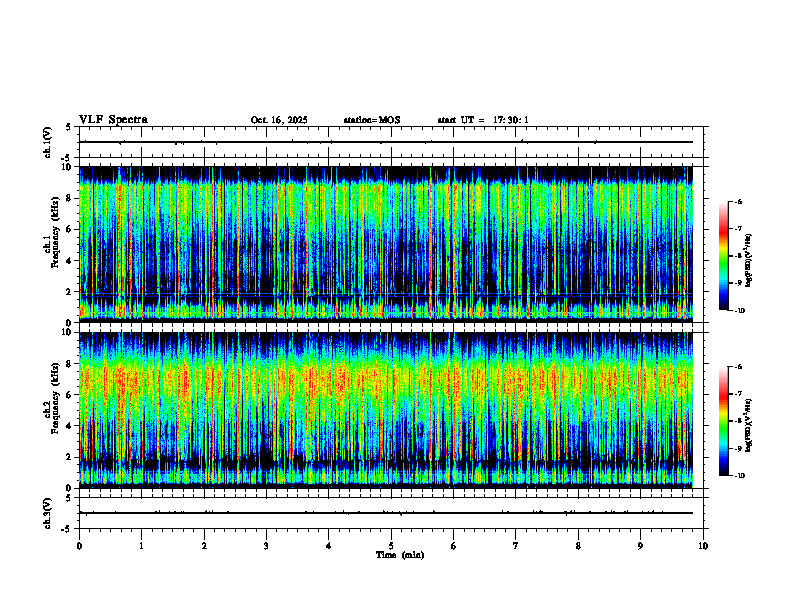The image size is (792, 612).
Task: Click time axis tick label "3"
Action: coord(266,546)
